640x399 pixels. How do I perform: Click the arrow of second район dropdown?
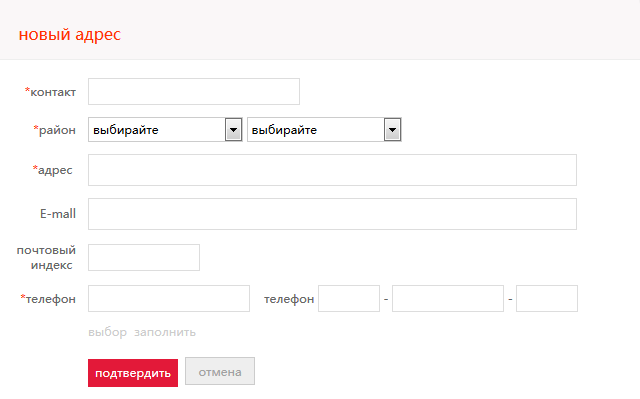point(392,130)
